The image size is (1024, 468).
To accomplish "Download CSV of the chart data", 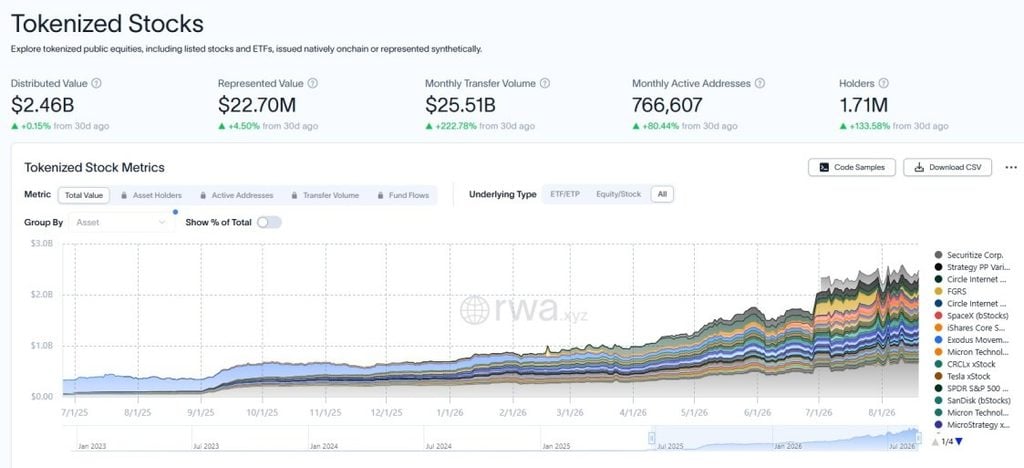I will click(x=948, y=167).
